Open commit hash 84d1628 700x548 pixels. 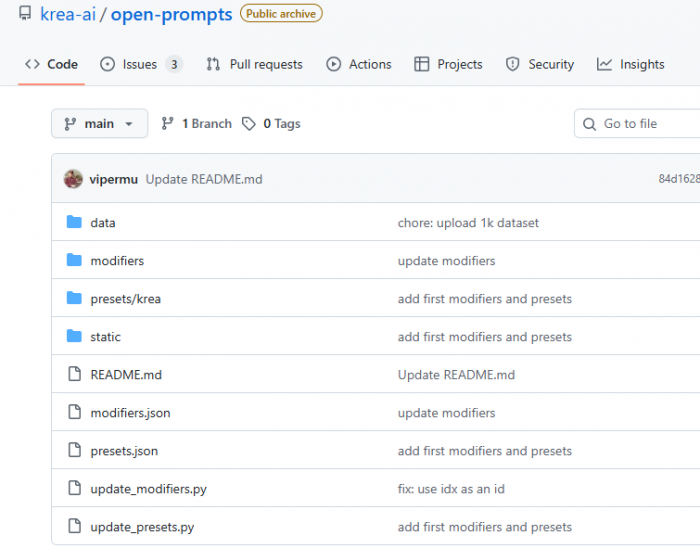679,179
